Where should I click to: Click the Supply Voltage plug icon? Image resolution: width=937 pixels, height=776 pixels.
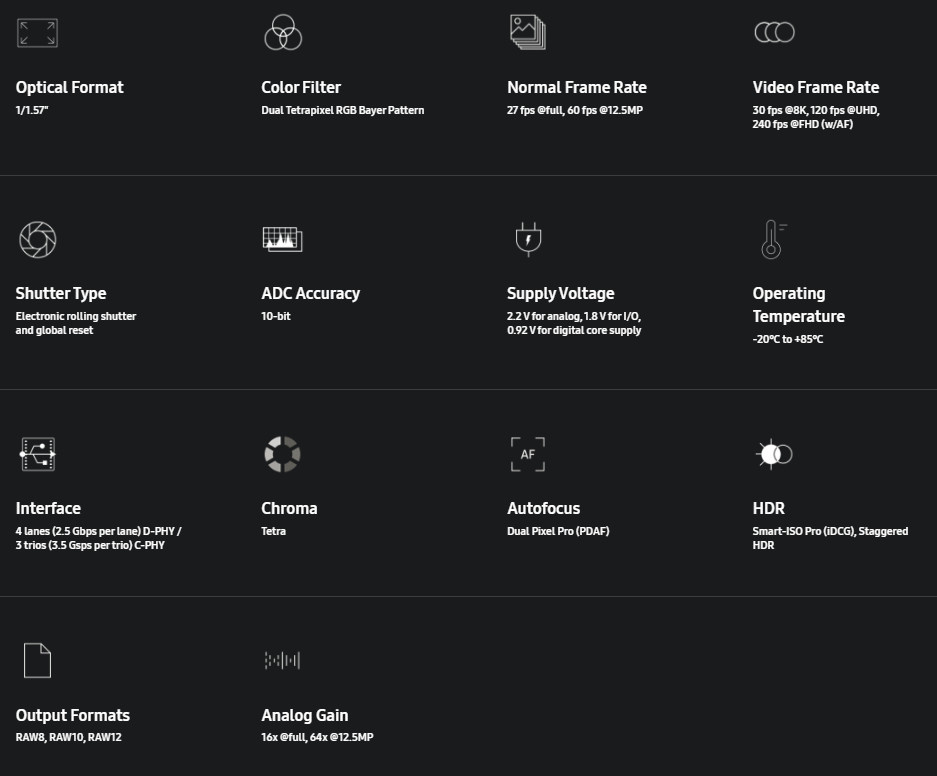point(526,240)
